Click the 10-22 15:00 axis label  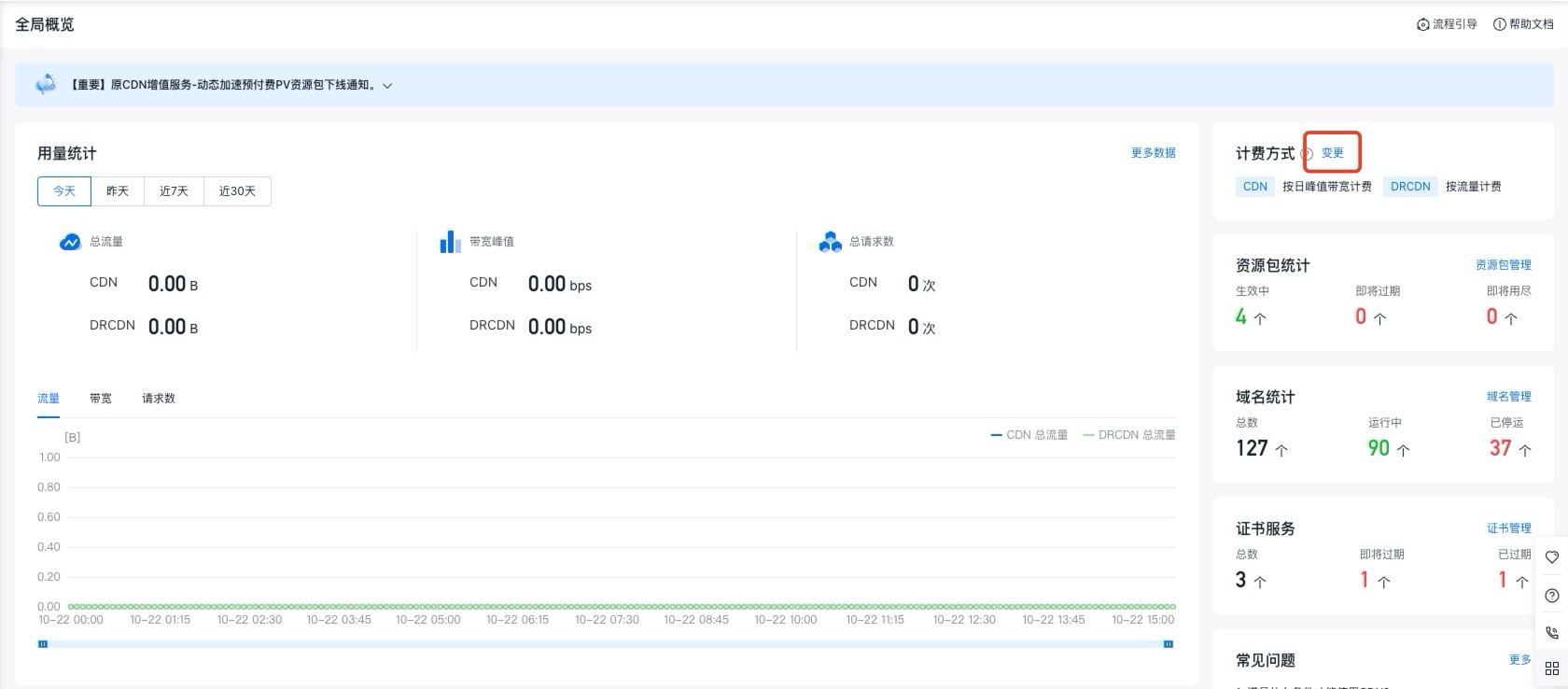[1143, 620]
